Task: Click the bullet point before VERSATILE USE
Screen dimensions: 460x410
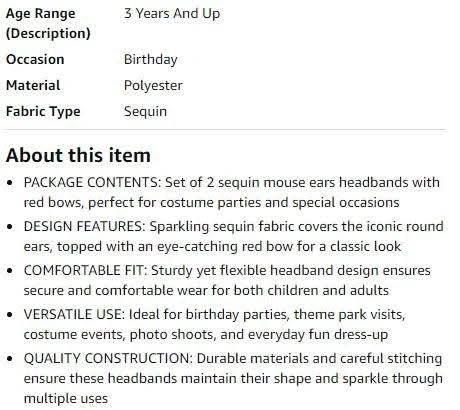Action: 10,315
